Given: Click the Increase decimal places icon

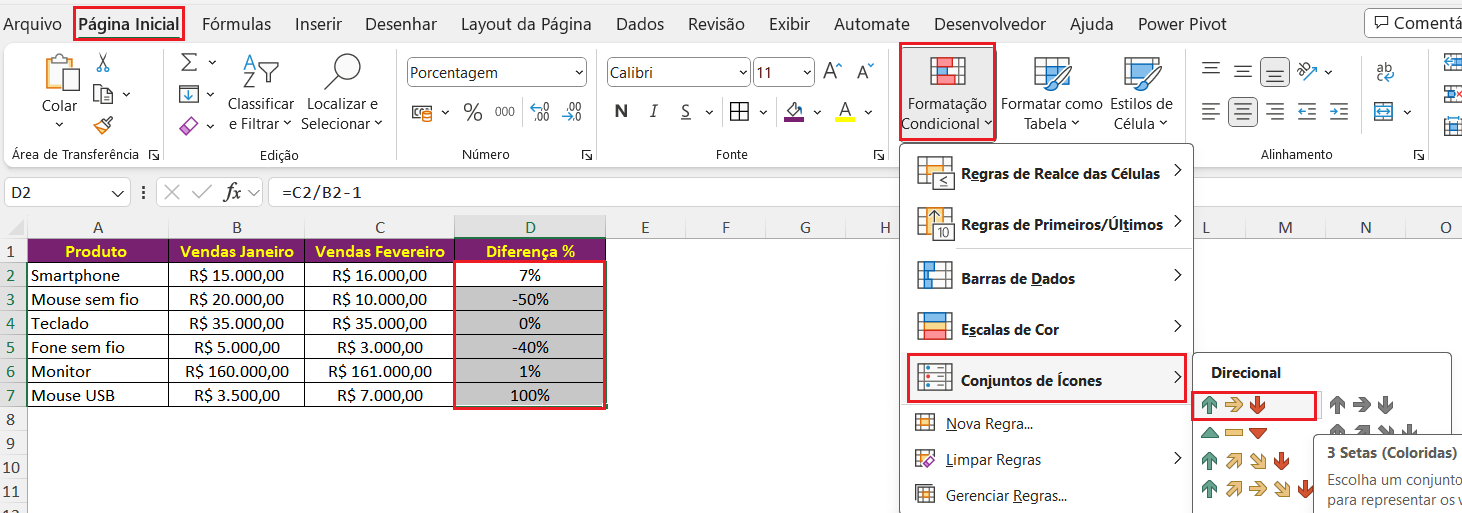Looking at the screenshot, I should click(540, 111).
